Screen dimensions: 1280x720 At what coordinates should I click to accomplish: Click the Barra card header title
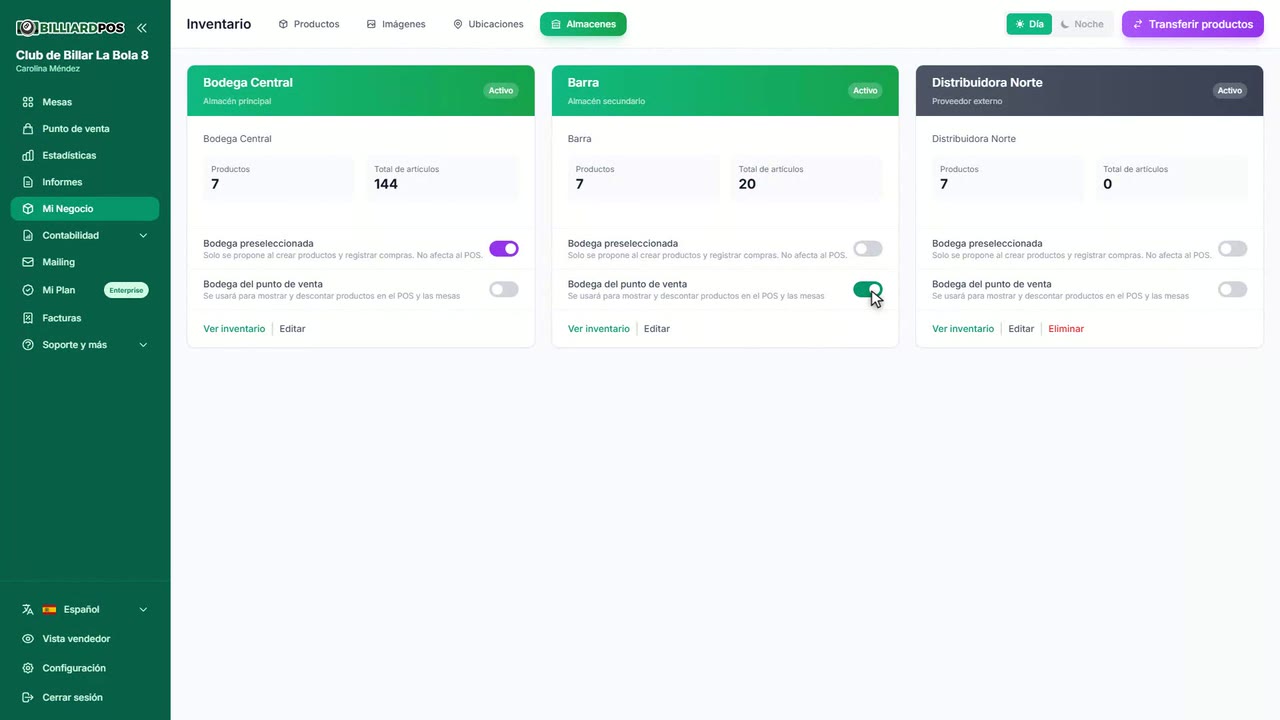583,83
